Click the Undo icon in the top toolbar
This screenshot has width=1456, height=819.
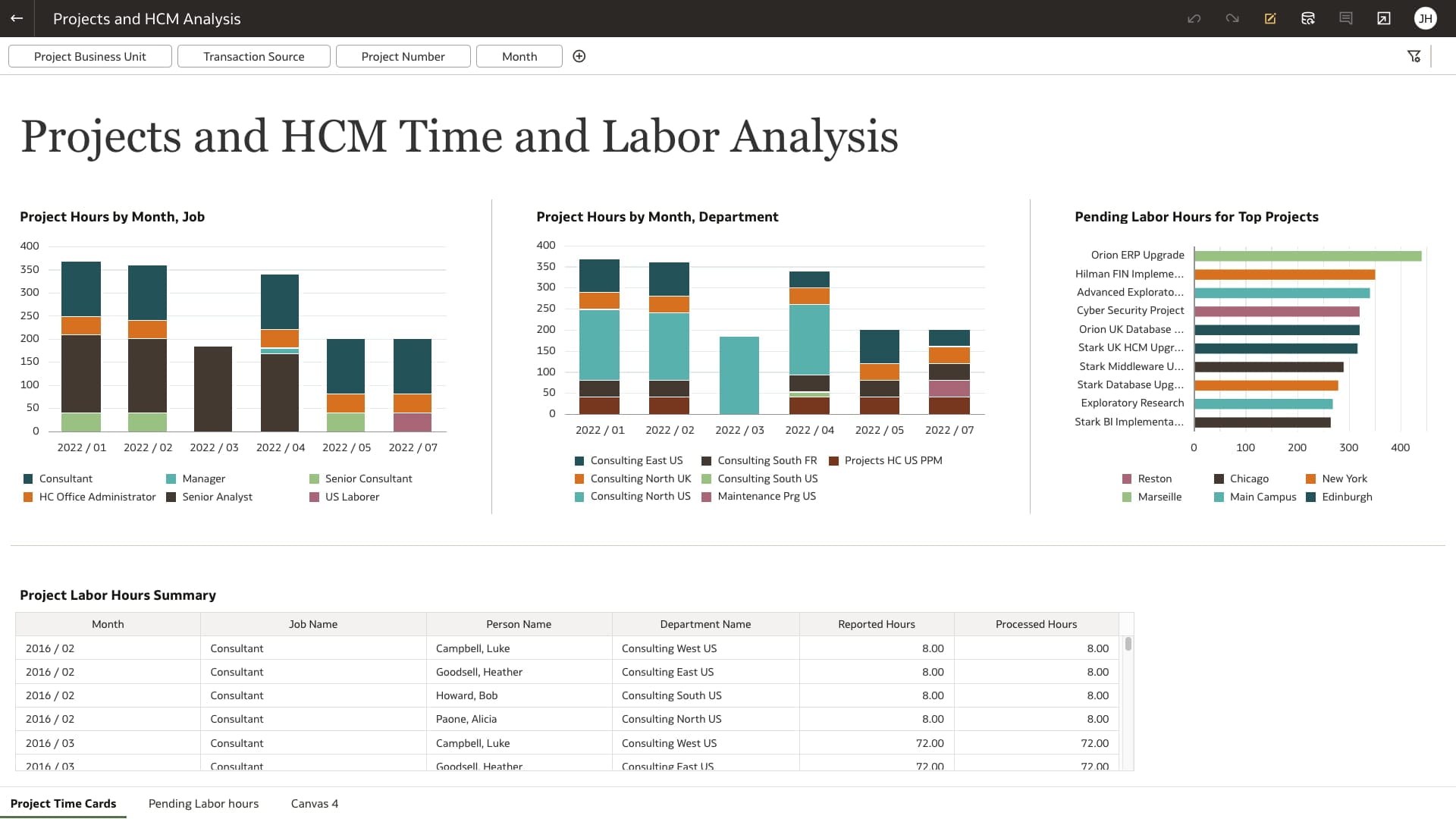tap(1194, 18)
